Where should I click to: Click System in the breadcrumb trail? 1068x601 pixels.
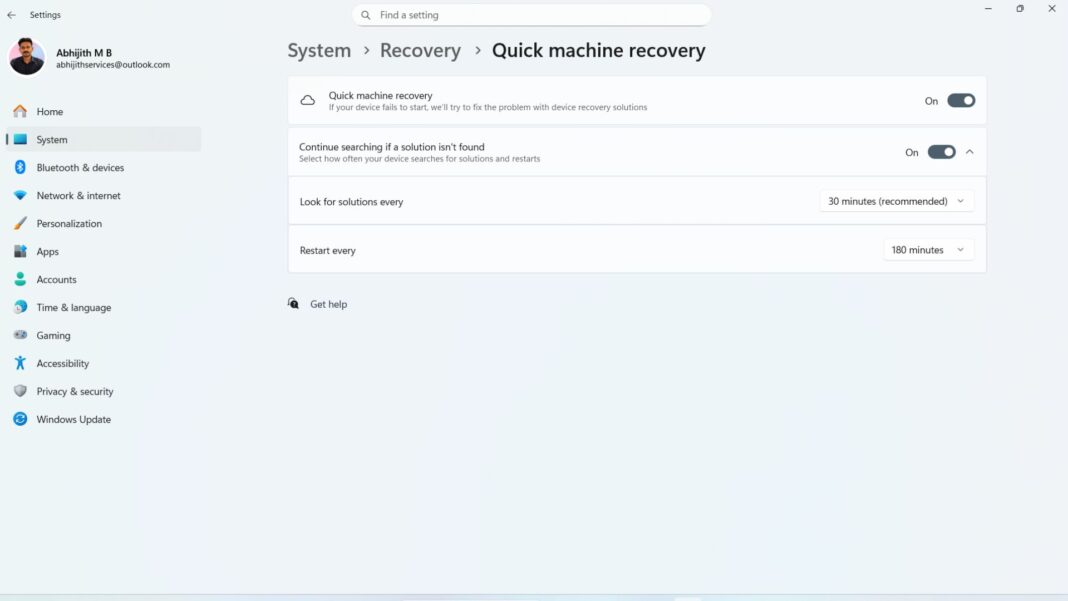coord(319,50)
